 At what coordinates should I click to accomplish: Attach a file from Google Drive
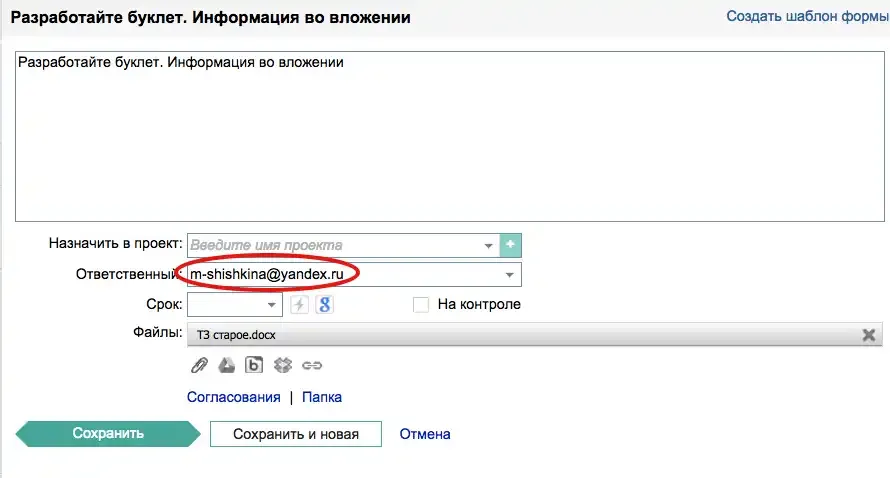226,365
